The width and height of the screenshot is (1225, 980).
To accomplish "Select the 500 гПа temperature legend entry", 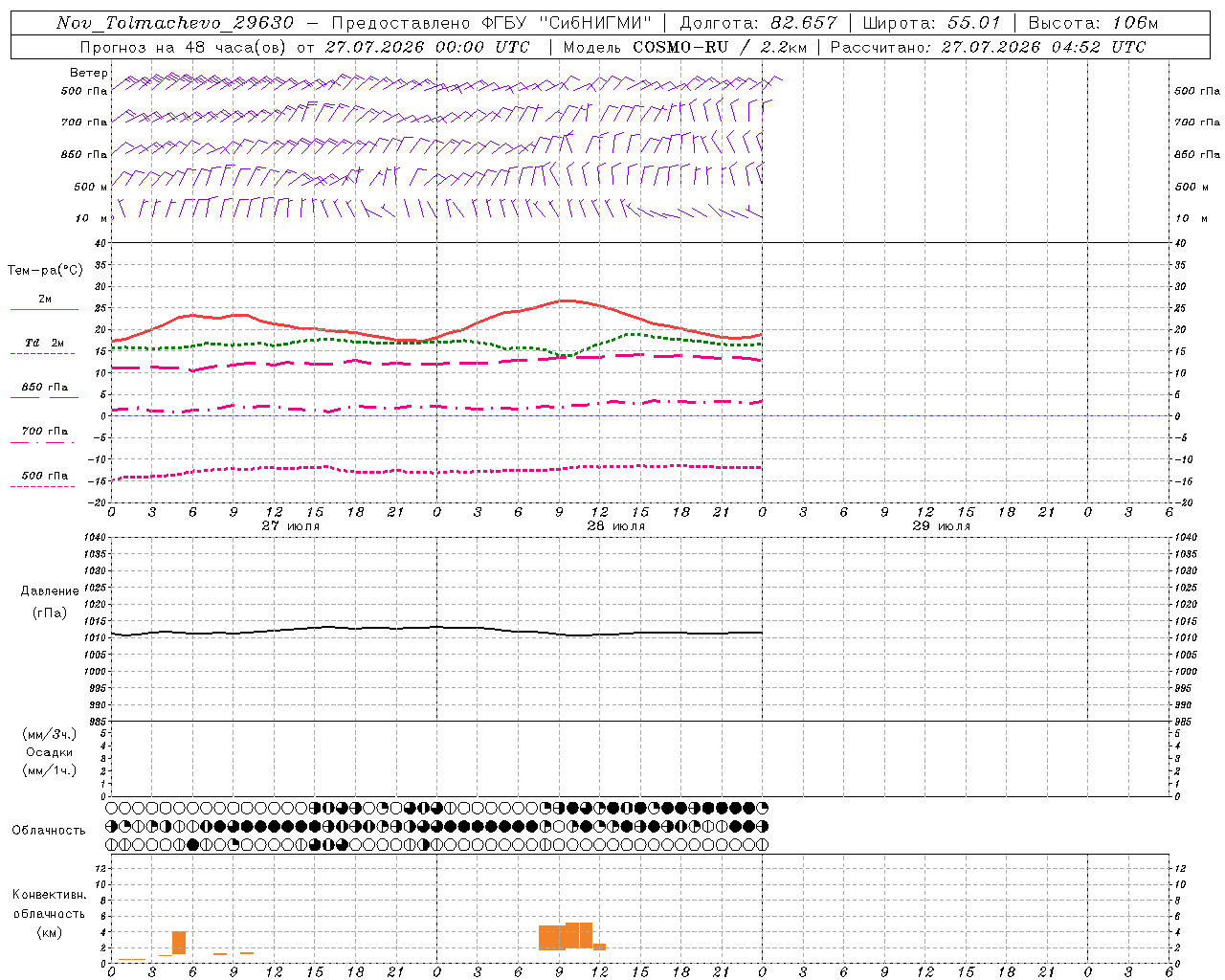I will tap(44, 479).
